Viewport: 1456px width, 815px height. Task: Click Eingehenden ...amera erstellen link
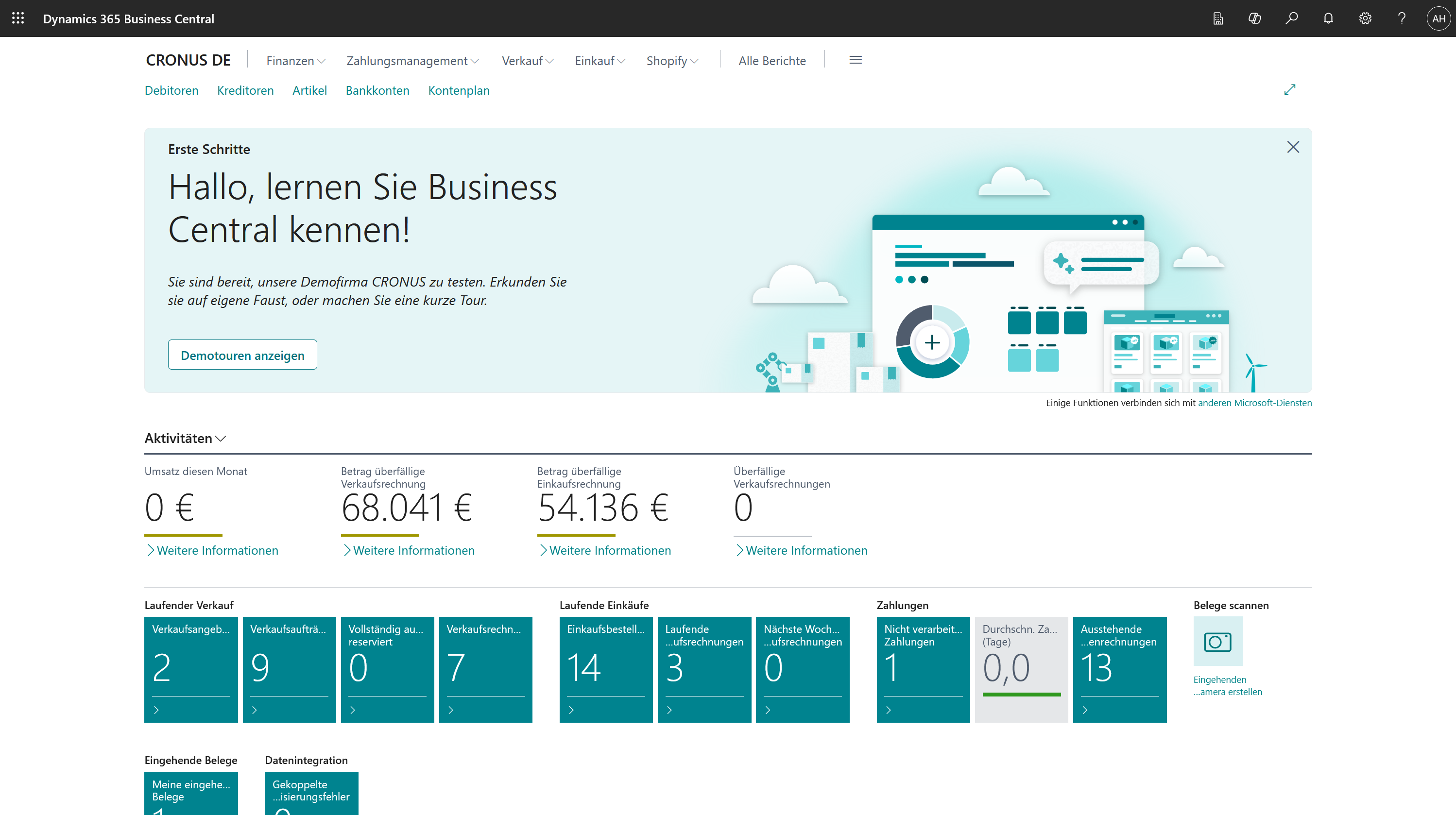point(1228,686)
